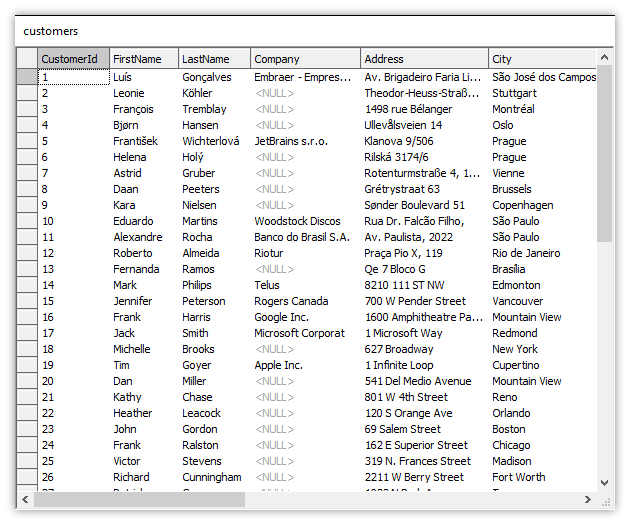
Task: Select LastName cell 'Köhler'
Action: coord(215,93)
